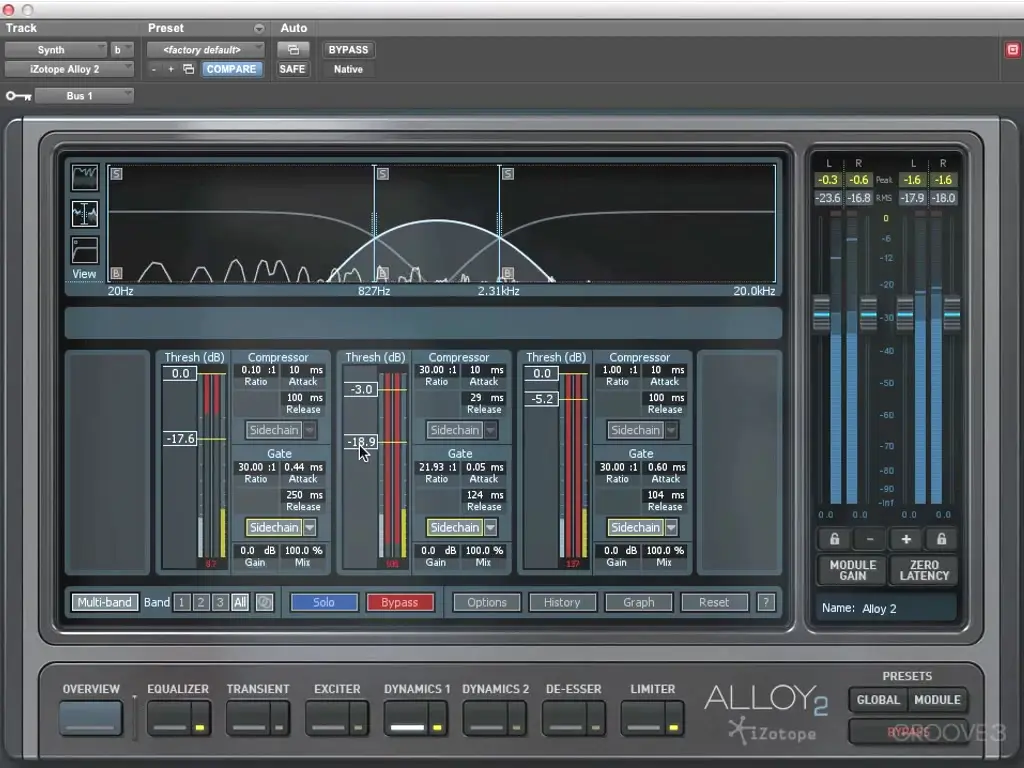Expand band 2 gate Sidechain dropdown arrow
1024x768 pixels.
point(490,527)
